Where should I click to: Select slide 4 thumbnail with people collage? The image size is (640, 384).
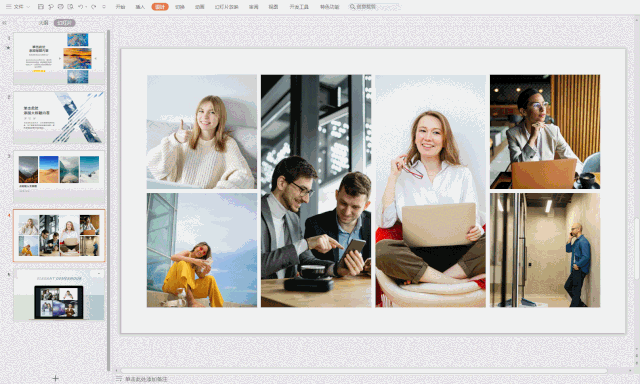click(x=59, y=235)
